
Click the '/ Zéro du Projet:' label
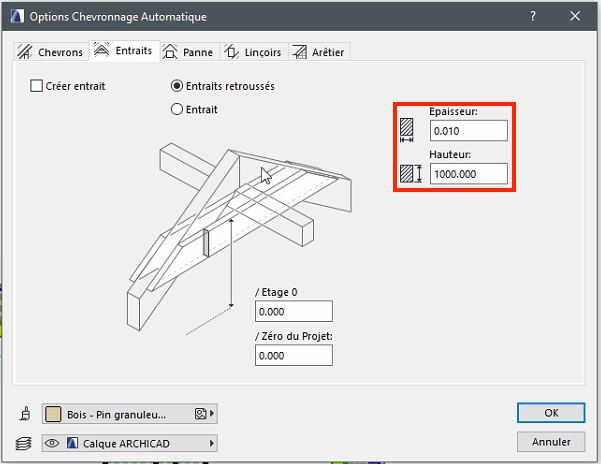coord(294,336)
